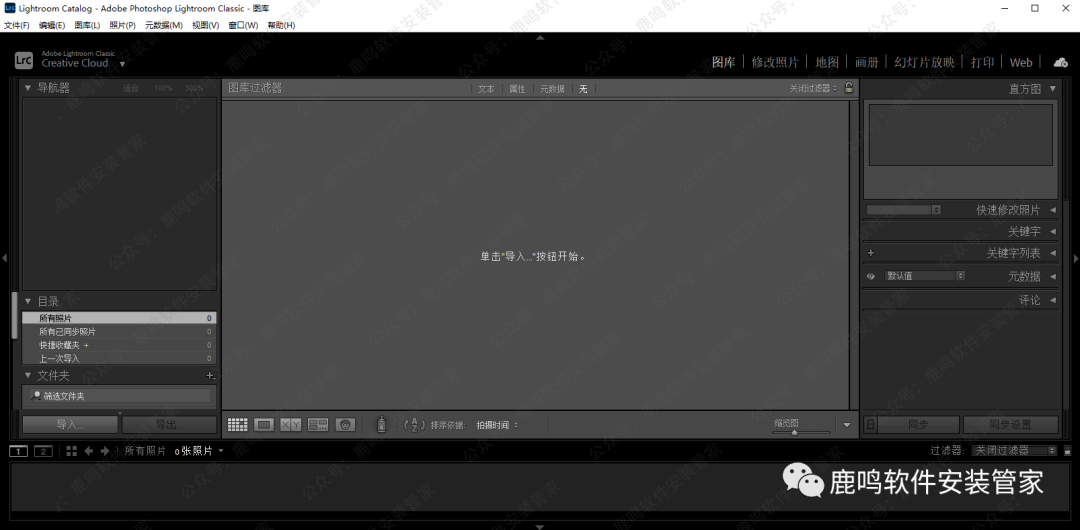Click the 筛选文件夹 search field
The width and height of the screenshot is (1080, 530).
coord(120,396)
